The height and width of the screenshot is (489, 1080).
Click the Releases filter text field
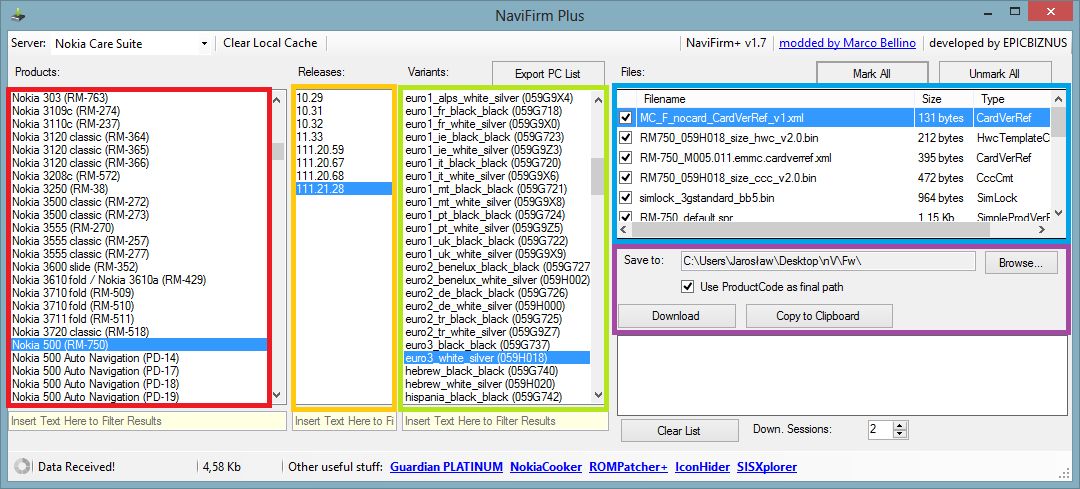(344, 421)
